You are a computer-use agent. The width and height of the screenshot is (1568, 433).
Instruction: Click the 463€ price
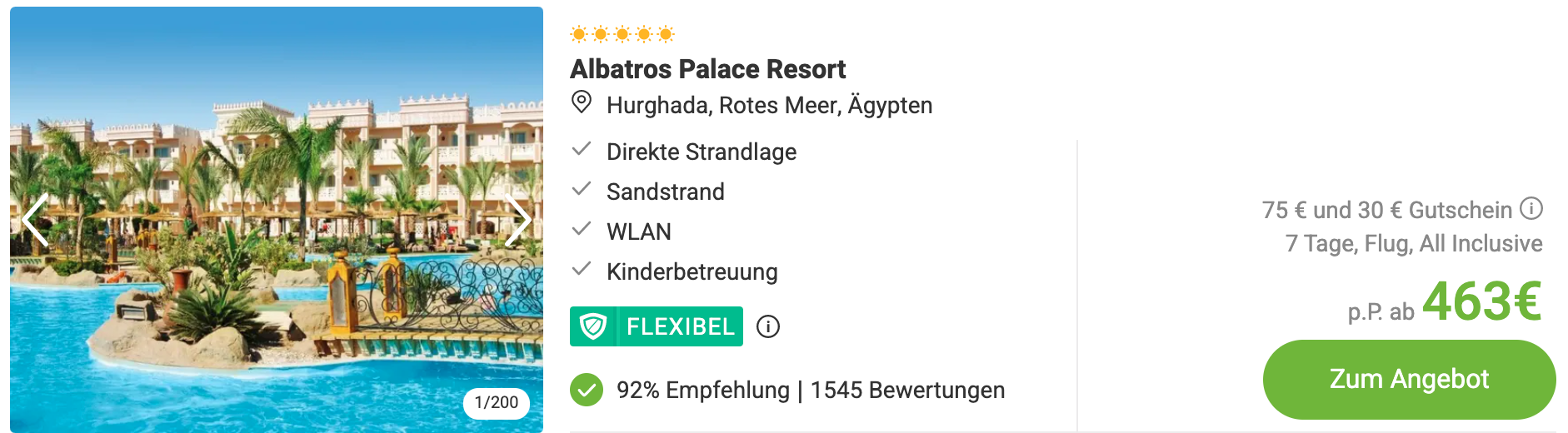[1481, 301]
